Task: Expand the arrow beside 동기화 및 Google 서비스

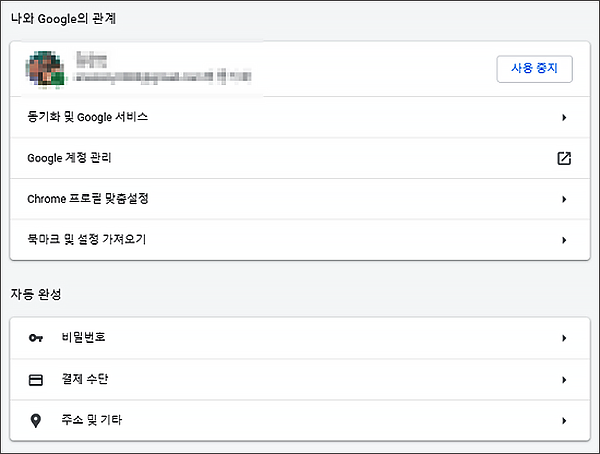Action: tap(564, 118)
